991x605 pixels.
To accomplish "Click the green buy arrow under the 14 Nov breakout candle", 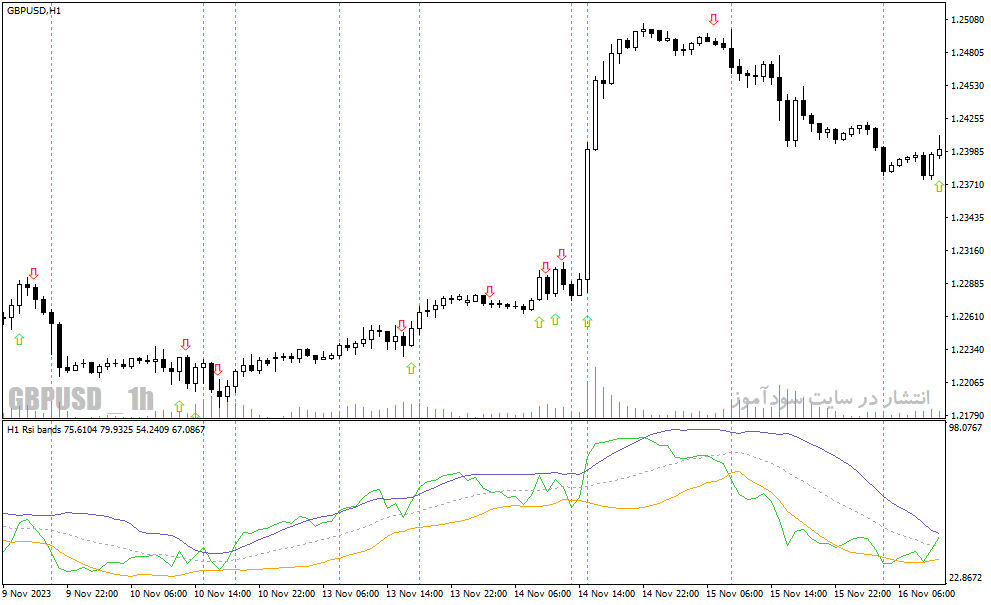I will pos(587,322).
